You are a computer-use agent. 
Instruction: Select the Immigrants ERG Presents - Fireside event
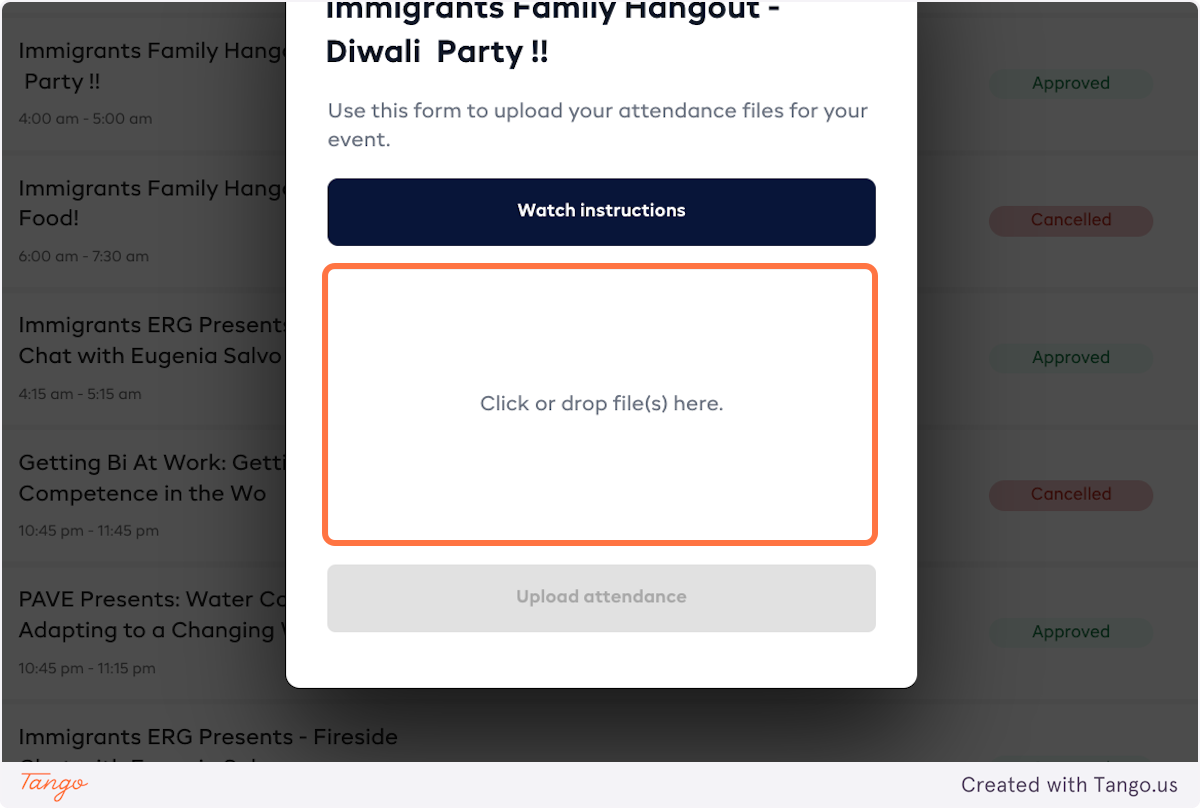tap(208, 738)
